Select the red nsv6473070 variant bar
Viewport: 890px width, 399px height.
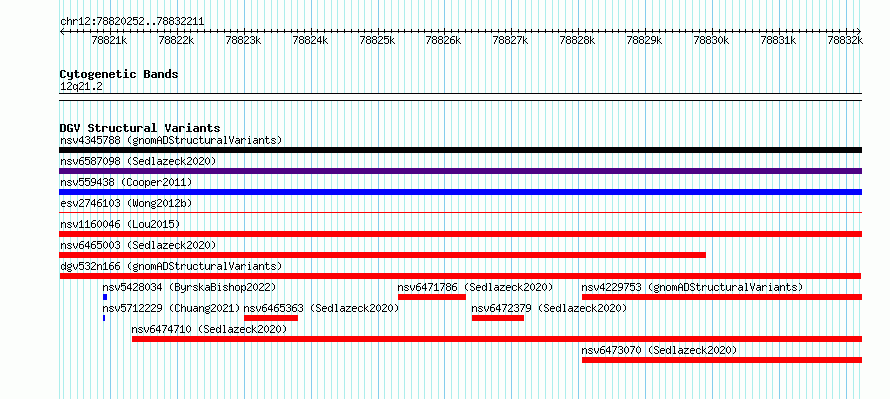(722, 360)
